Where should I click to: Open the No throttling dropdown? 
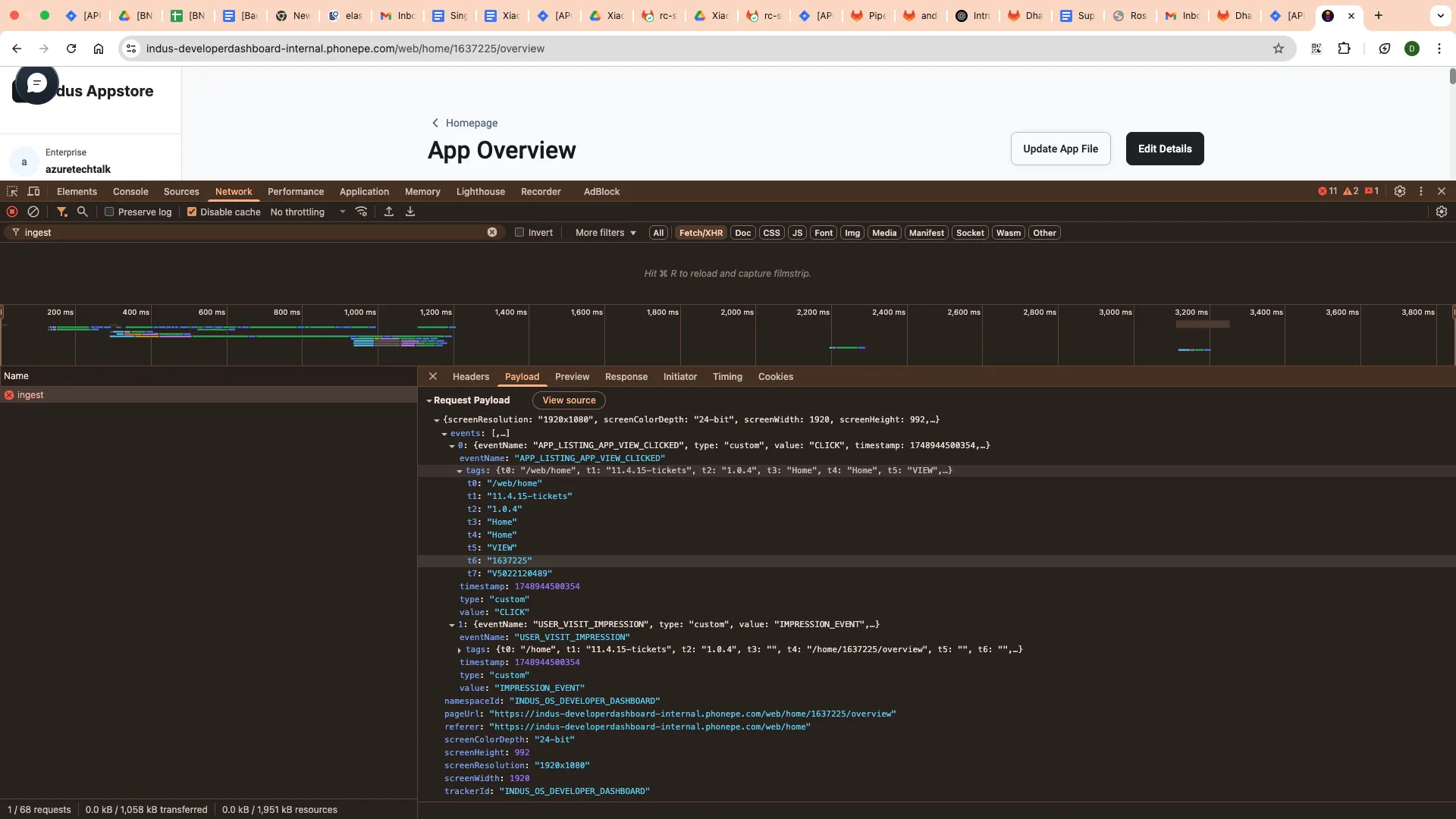pyautogui.click(x=307, y=212)
